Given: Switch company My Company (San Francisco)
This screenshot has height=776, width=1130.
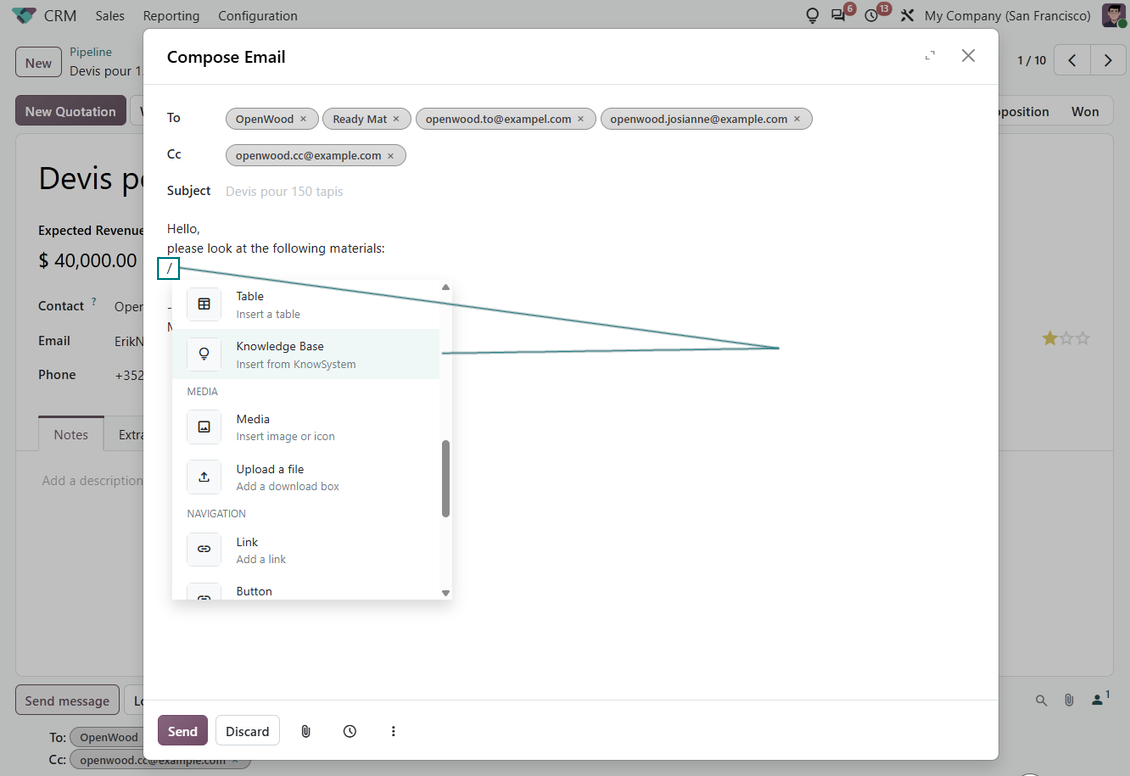Looking at the screenshot, I should pos(1007,15).
